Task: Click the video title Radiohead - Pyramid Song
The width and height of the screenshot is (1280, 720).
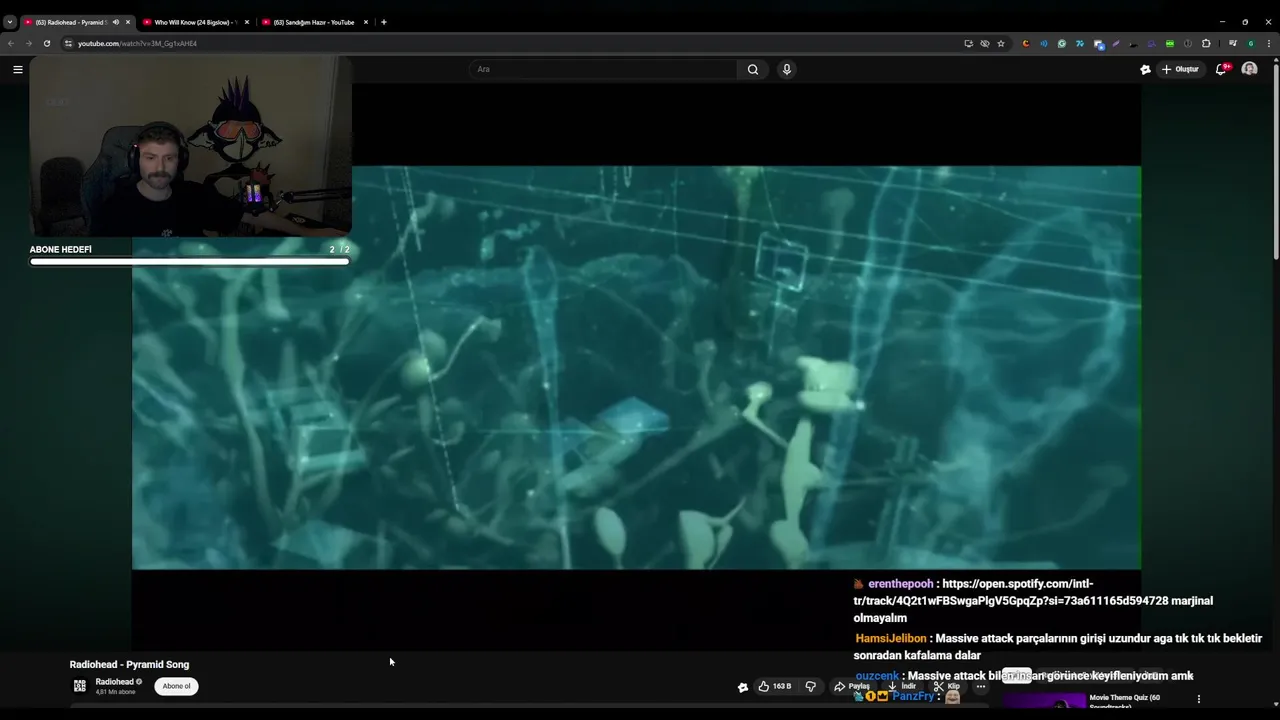Action: pos(129,664)
